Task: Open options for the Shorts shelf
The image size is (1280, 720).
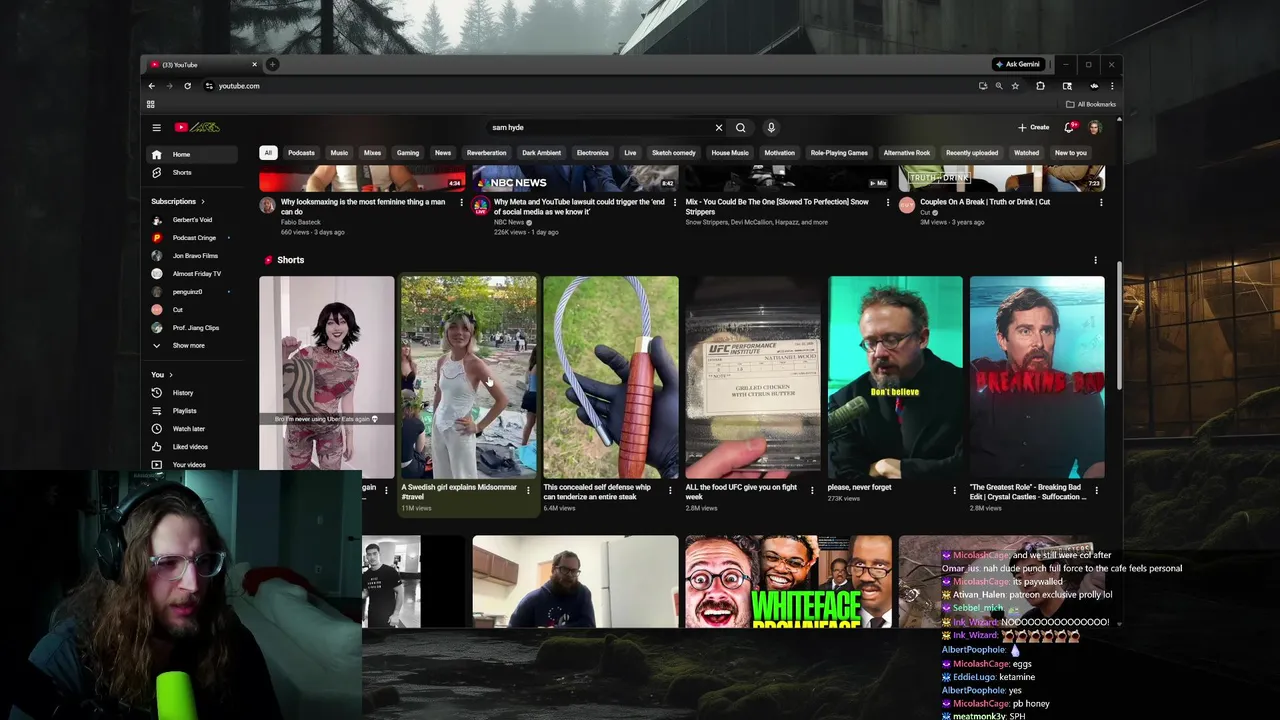Action: tap(1095, 260)
